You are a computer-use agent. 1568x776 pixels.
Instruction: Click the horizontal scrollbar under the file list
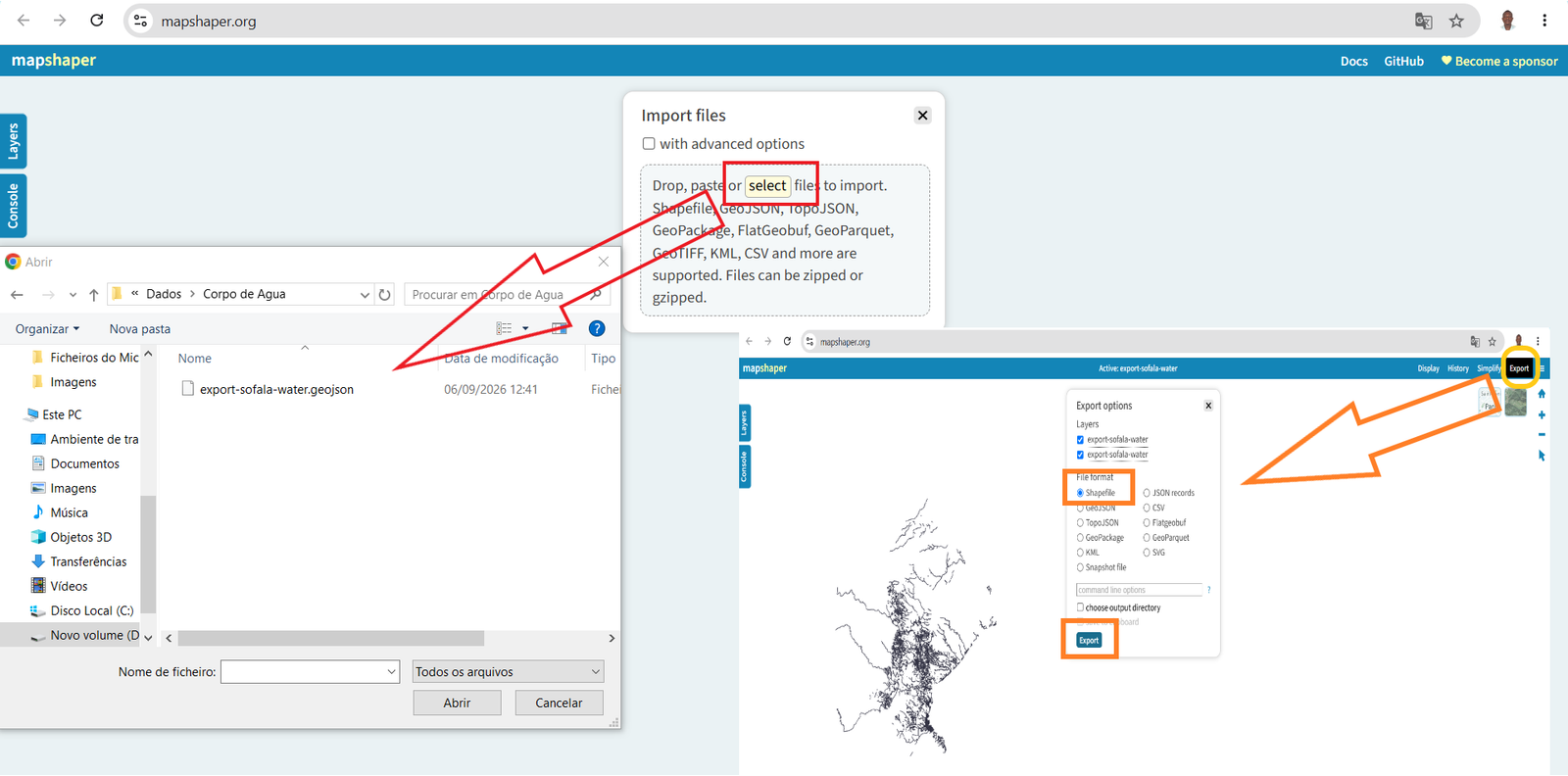tap(331, 638)
